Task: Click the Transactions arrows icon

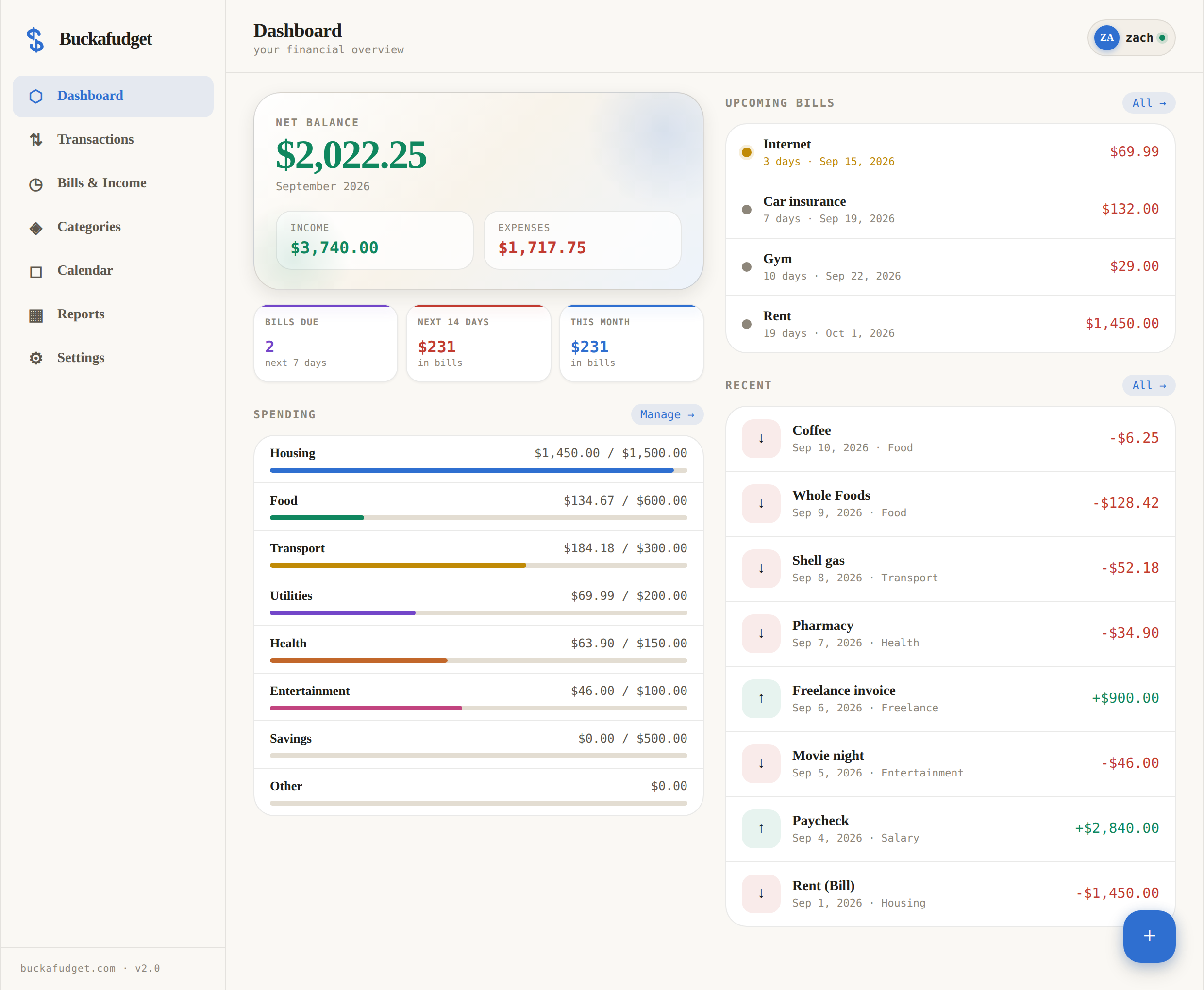Action: pos(36,140)
